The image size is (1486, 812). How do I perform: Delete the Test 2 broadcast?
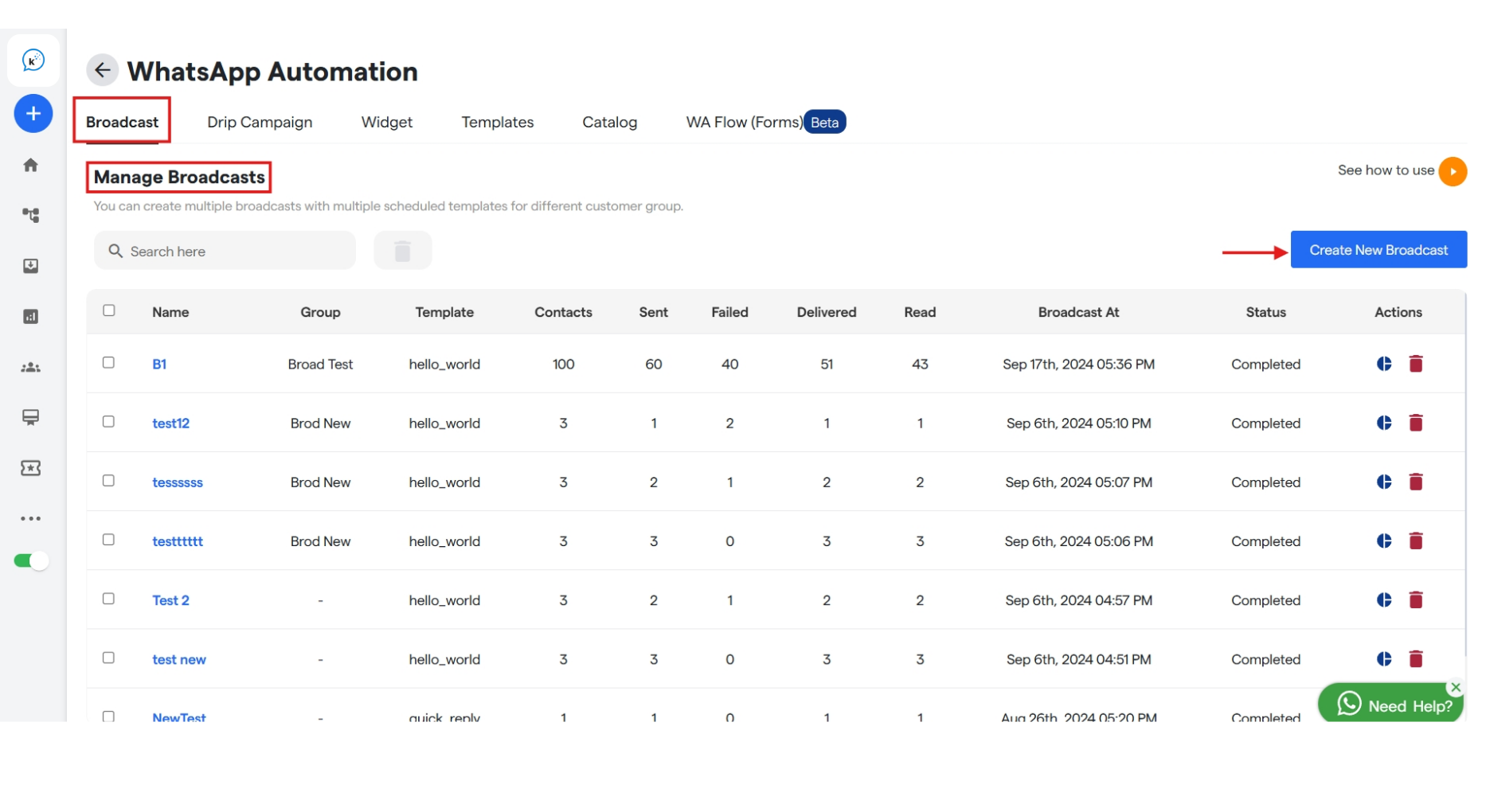(x=1416, y=599)
